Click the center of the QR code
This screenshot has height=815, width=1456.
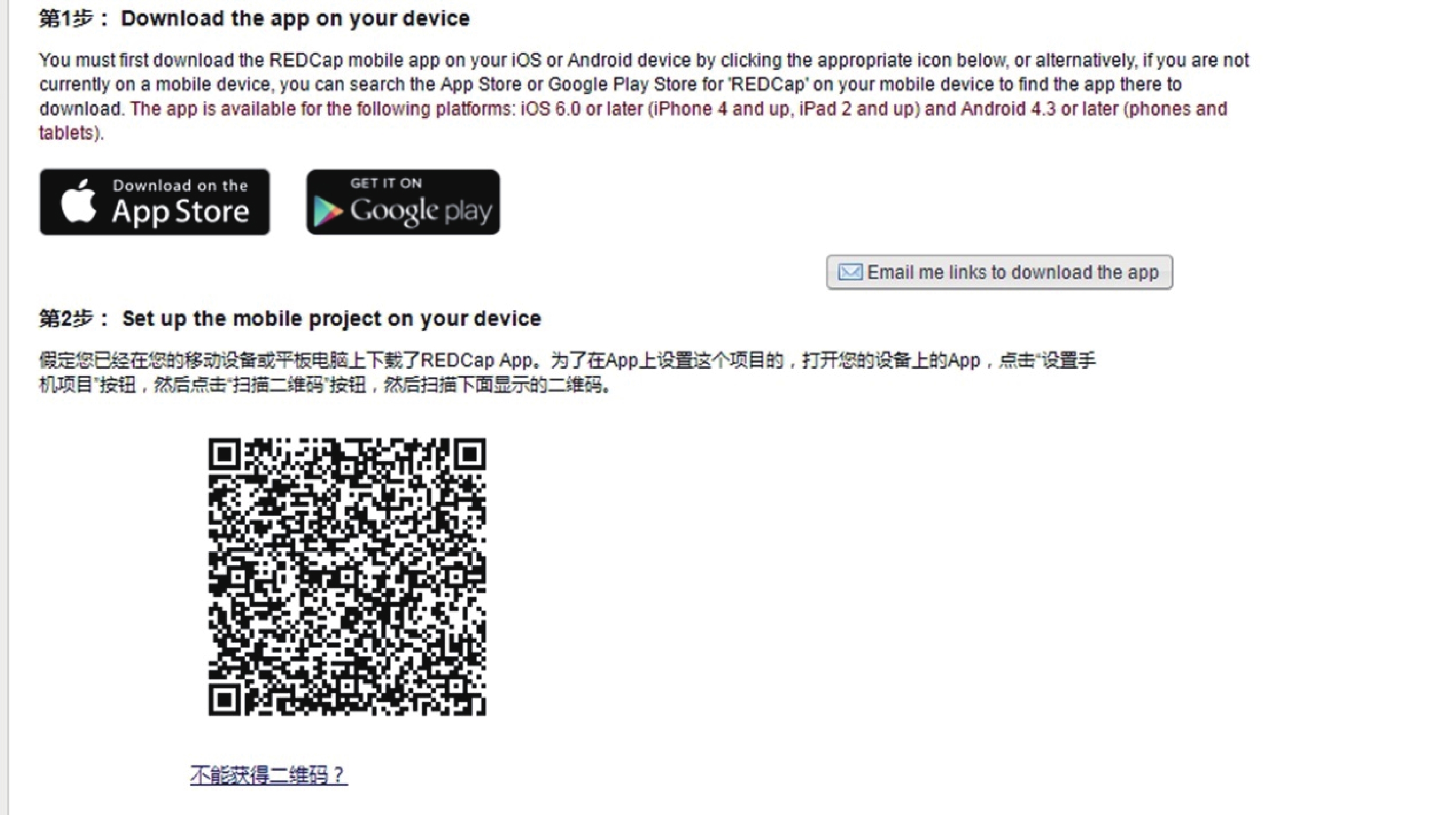pyautogui.click(x=347, y=576)
